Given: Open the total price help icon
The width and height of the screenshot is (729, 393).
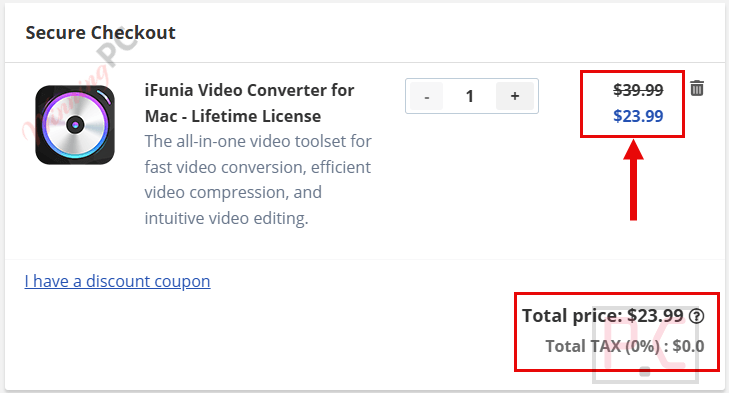Looking at the screenshot, I should click(696, 316).
